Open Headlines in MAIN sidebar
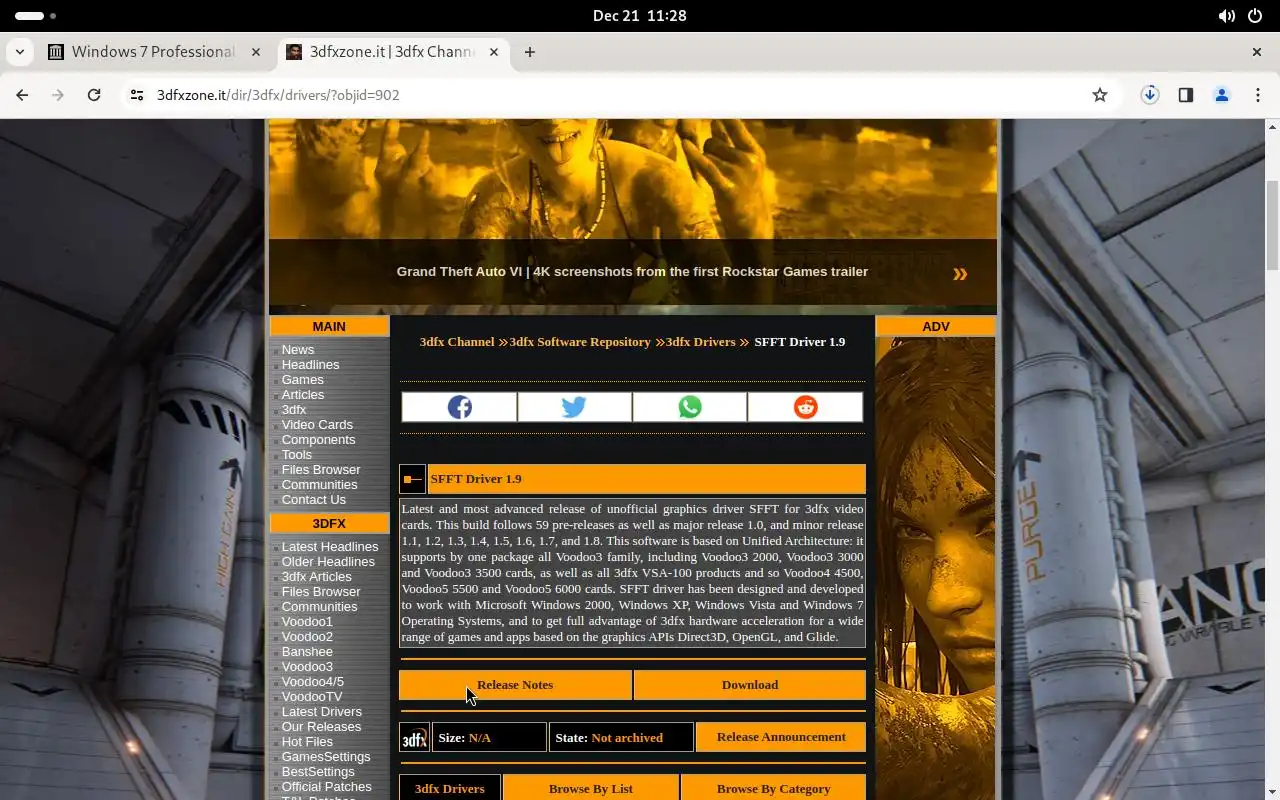The height and width of the screenshot is (800, 1280). coord(310,365)
